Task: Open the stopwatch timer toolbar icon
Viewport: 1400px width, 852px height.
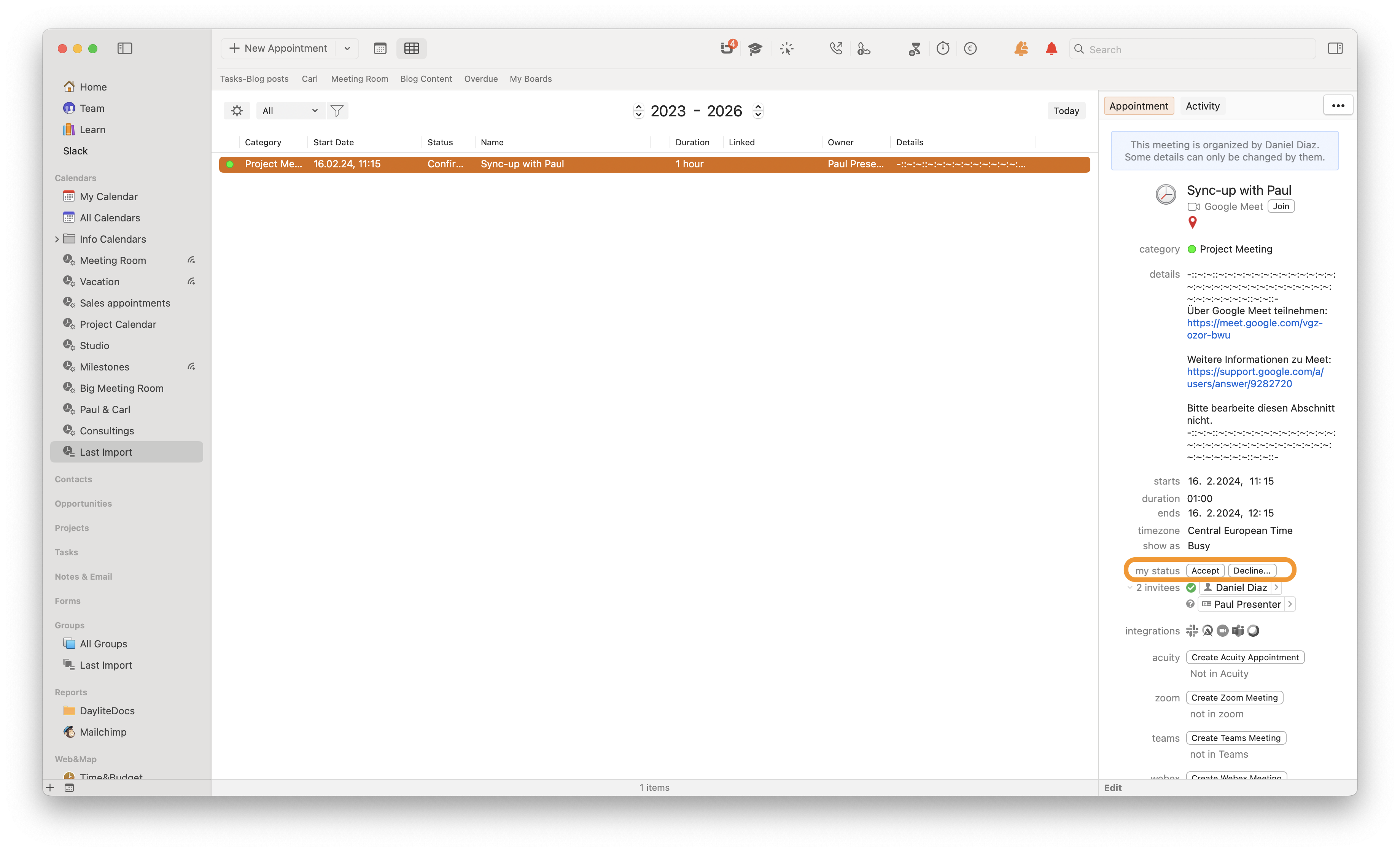Action: coord(943,49)
